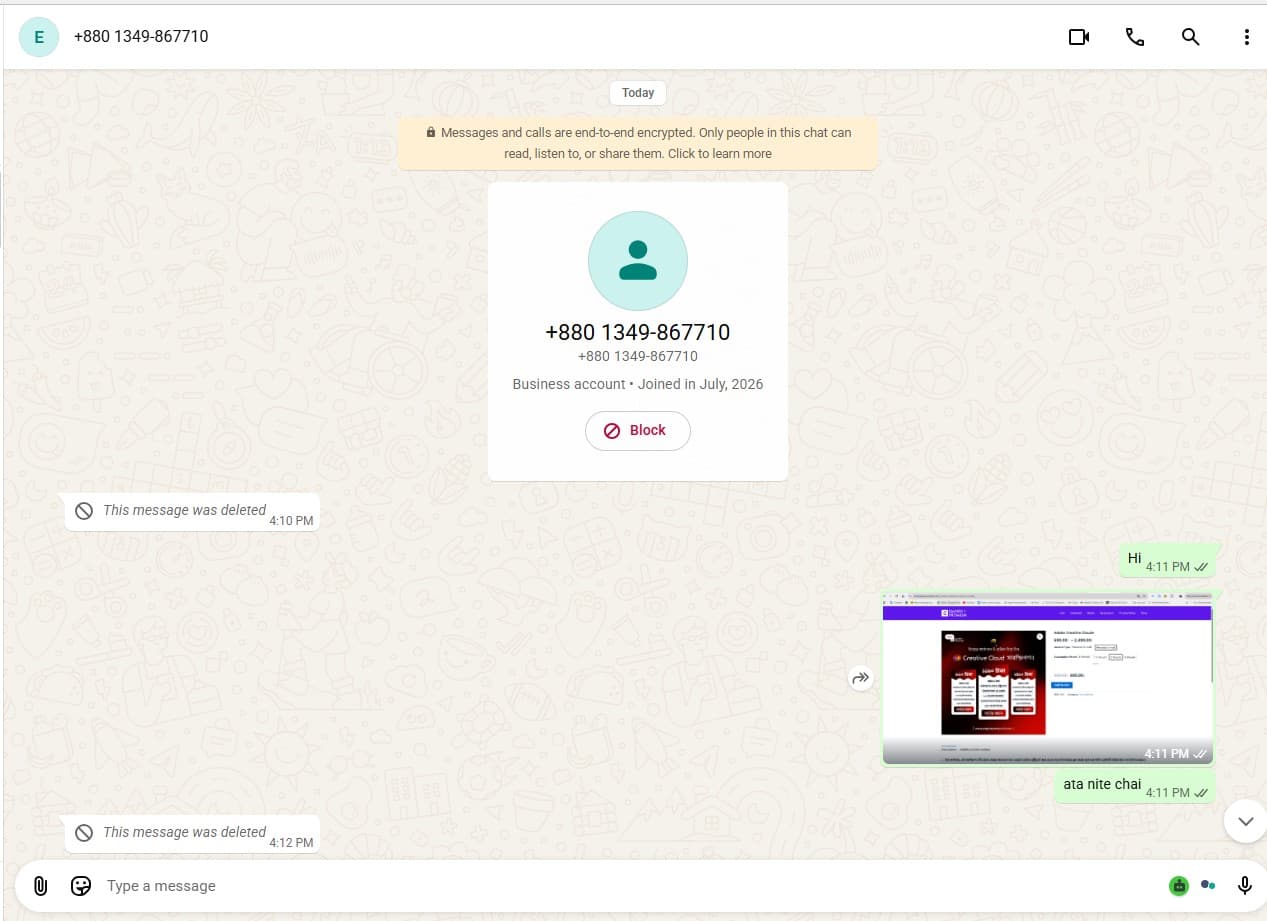Click the double-check receipt on the Hi message
Screen dimensions: 1267x921
(1201, 567)
